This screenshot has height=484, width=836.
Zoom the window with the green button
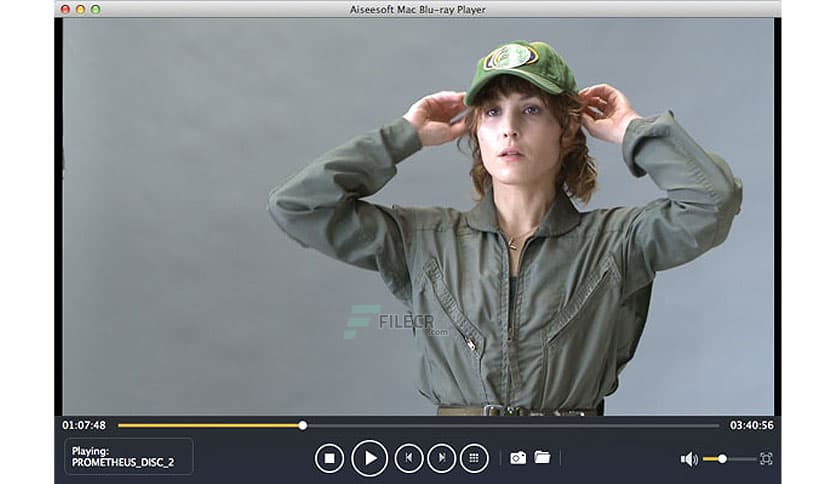point(95,9)
